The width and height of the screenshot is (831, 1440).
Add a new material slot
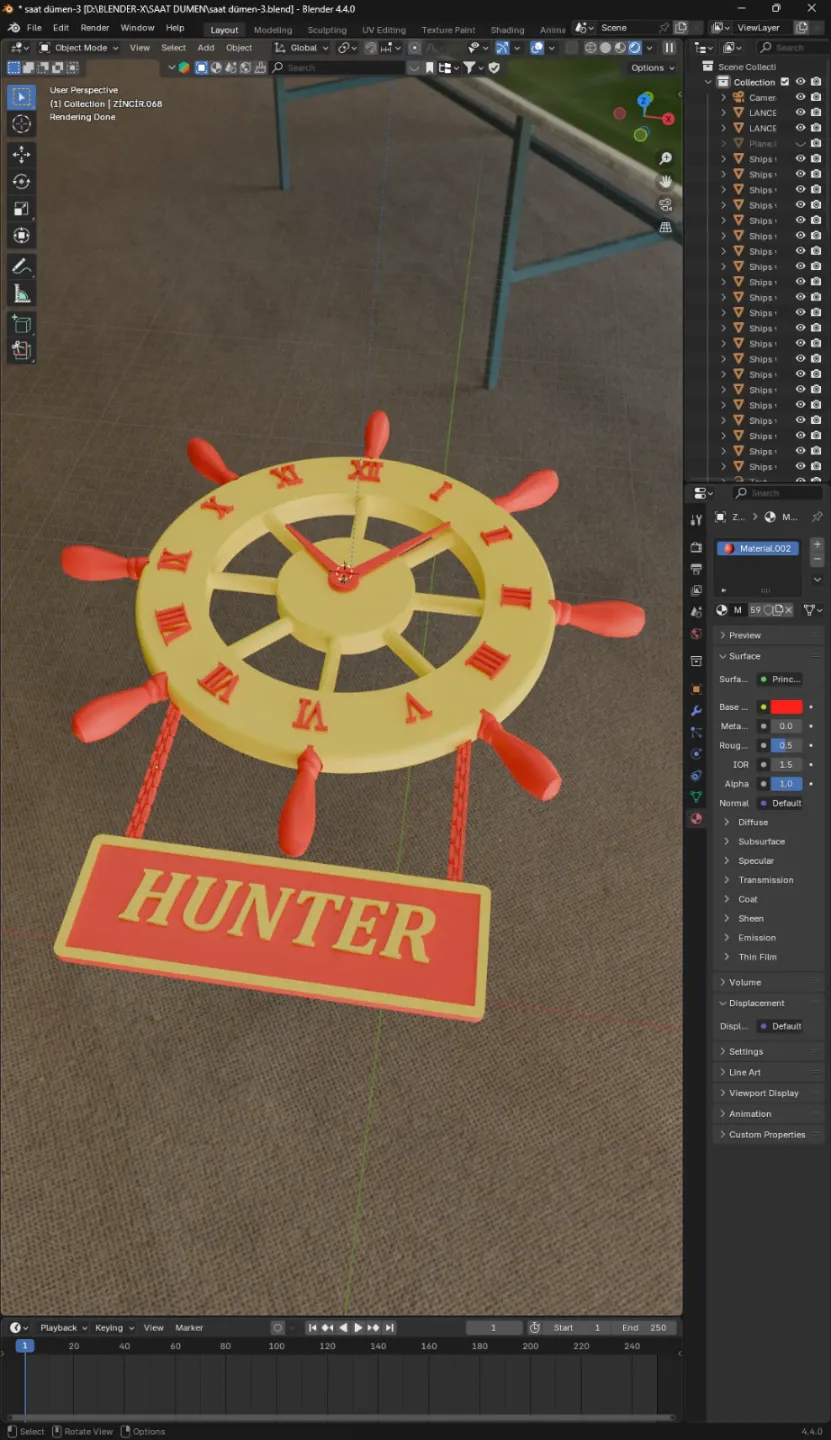tap(817, 544)
